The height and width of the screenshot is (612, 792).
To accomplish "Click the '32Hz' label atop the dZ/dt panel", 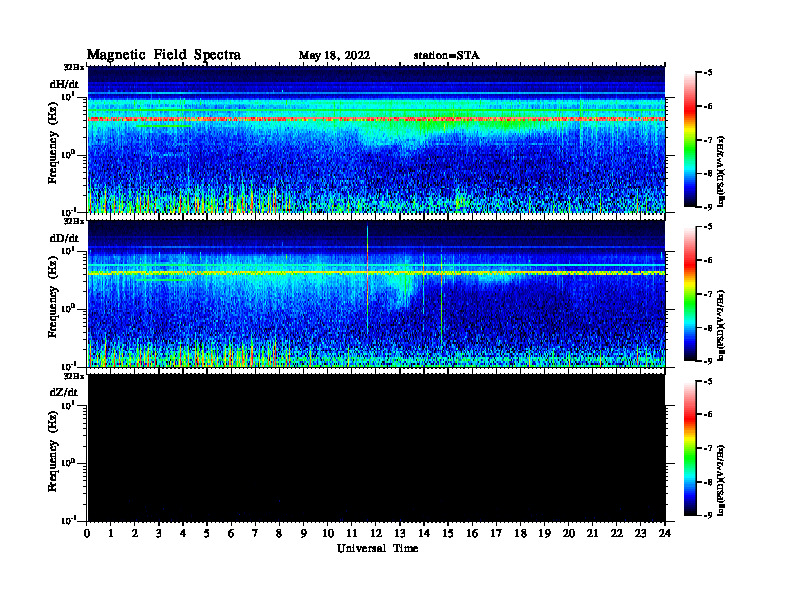I will point(74,376).
